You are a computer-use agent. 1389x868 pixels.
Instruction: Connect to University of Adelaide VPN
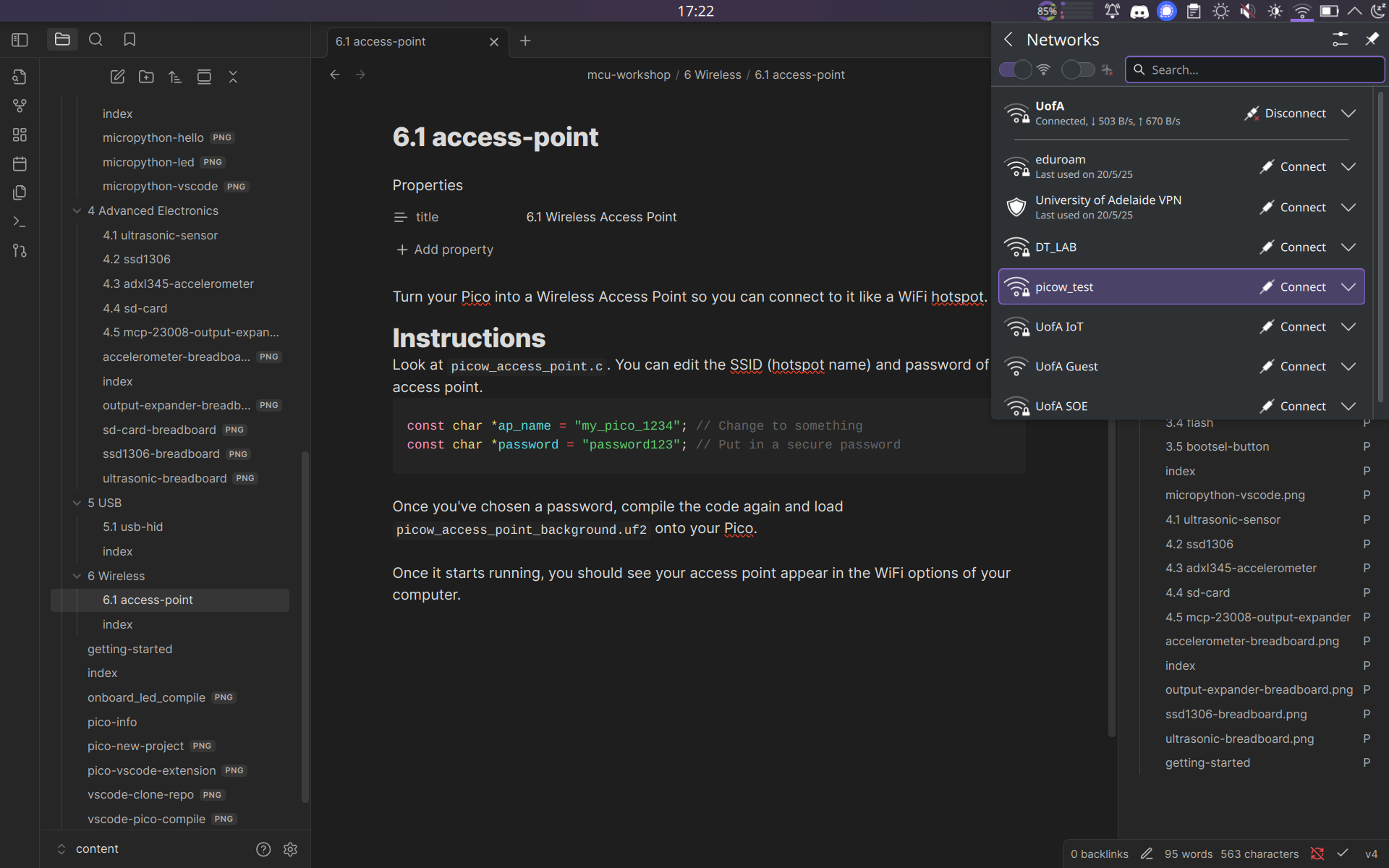[1292, 208]
